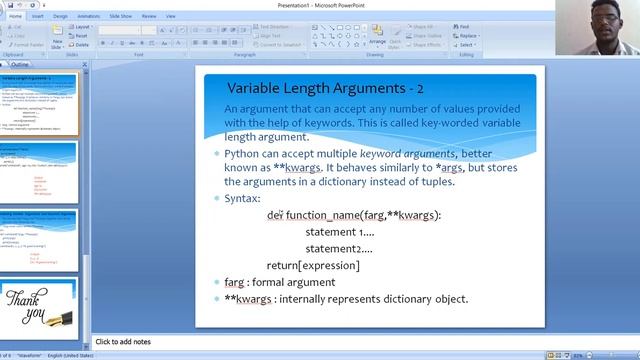Switch to the Outline pane tab
Viewport: 640px width, 360px height.
tap(20, 64)
